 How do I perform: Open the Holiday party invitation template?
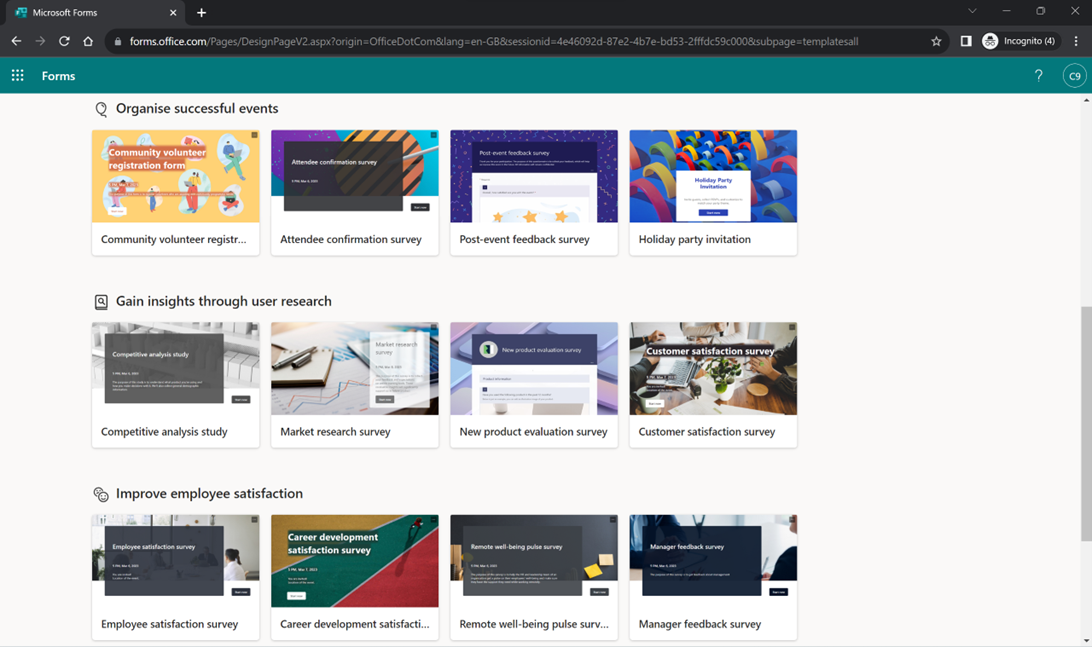[713, 192]
